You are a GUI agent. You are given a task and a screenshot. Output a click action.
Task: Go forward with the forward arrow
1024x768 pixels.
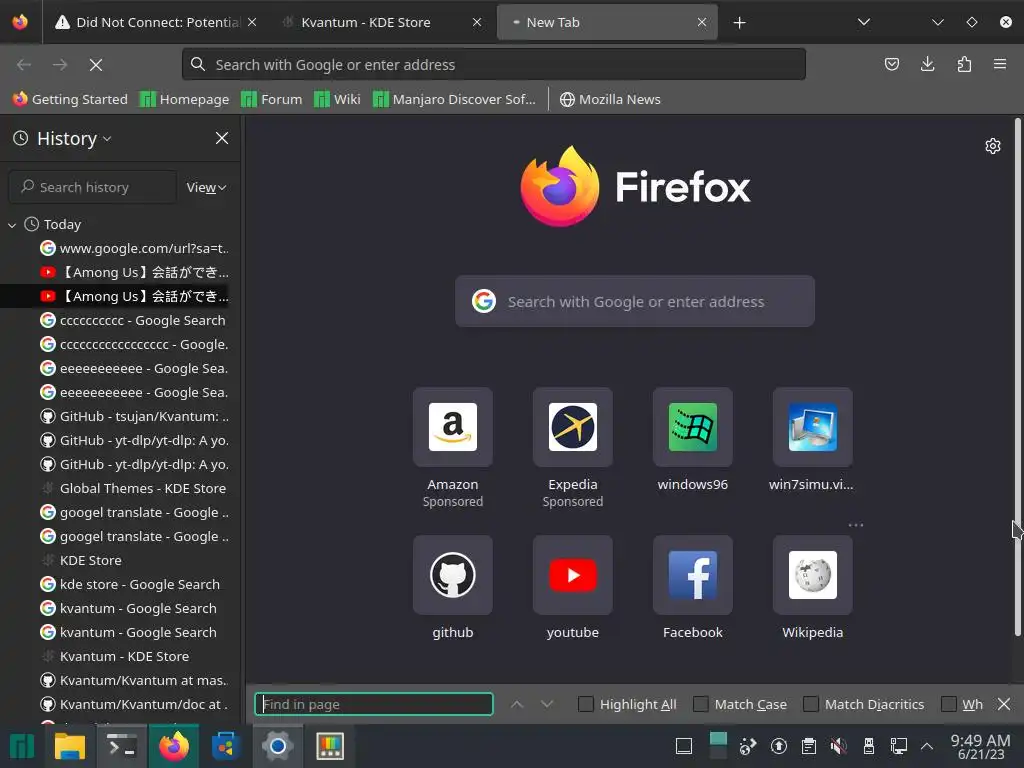[60, 65]
